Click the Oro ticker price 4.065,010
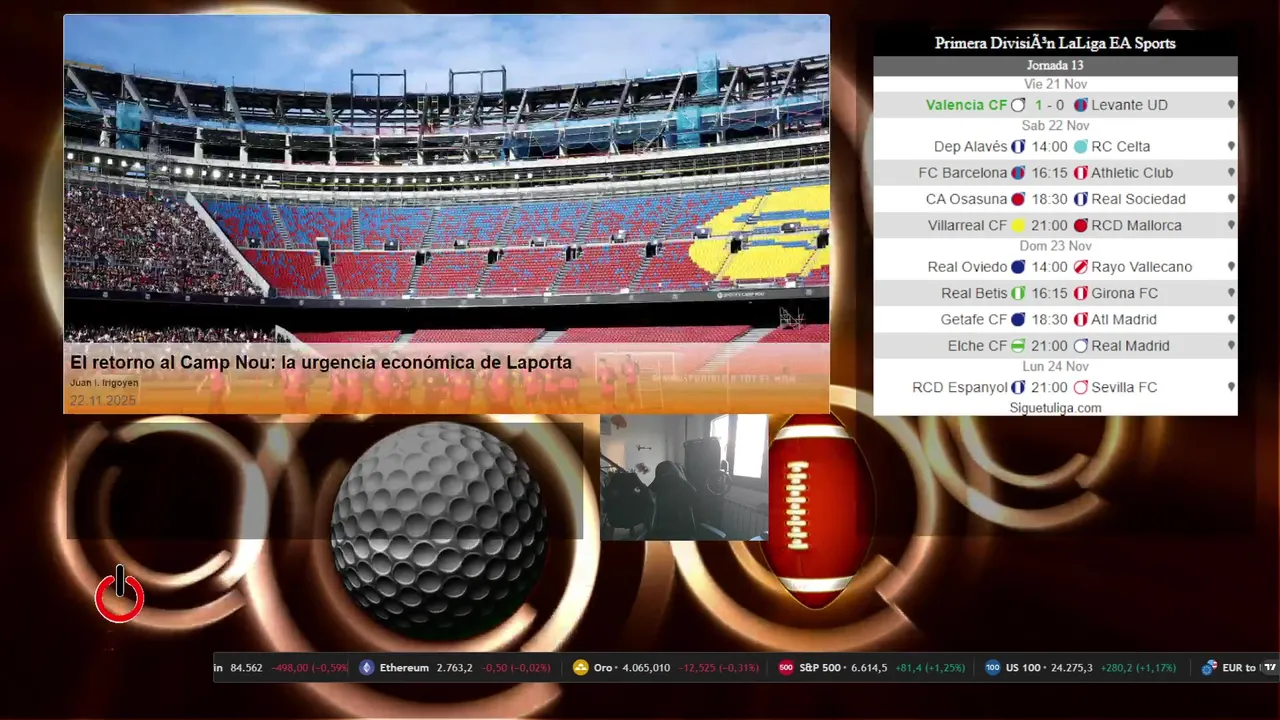1280x720 pixels. point(646,668)
